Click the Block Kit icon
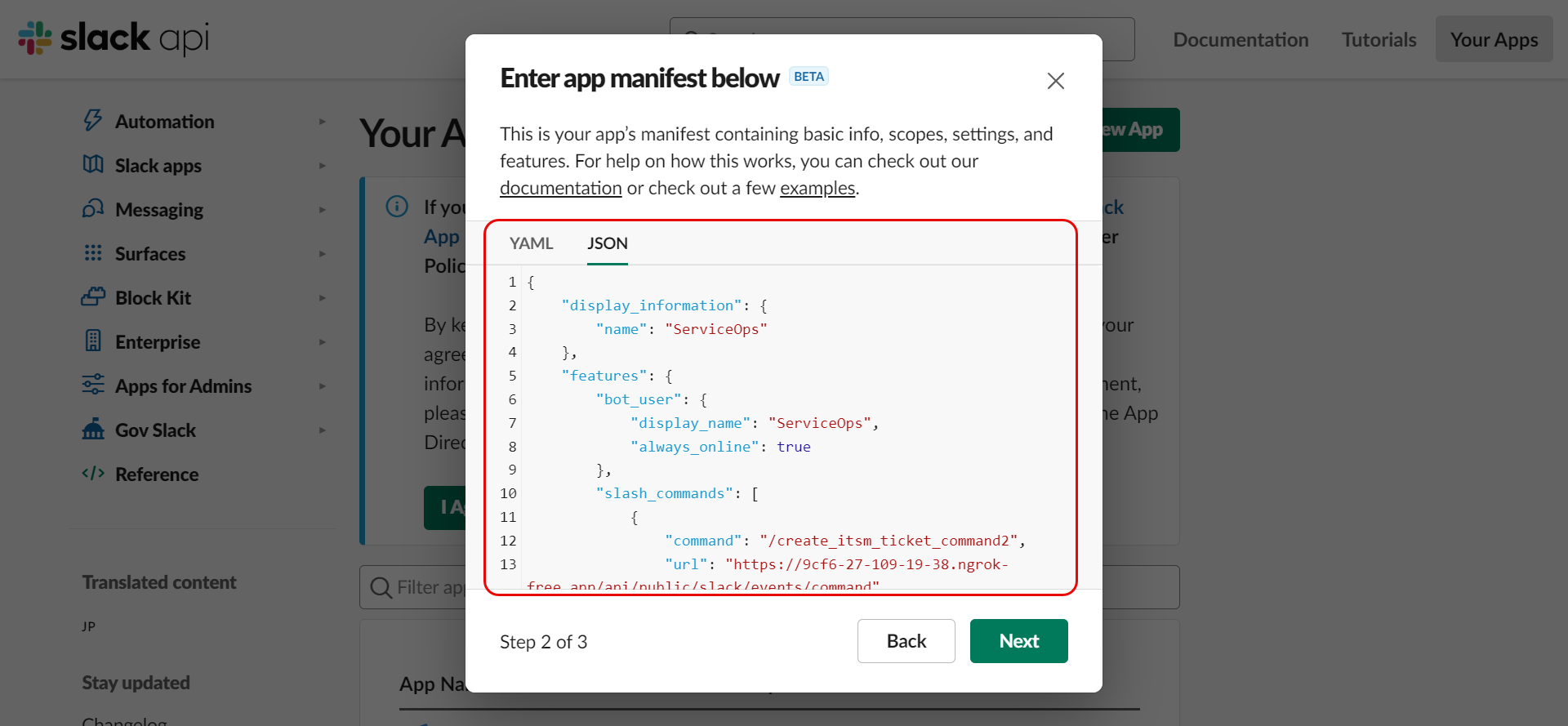 click(x=93, y=297)
